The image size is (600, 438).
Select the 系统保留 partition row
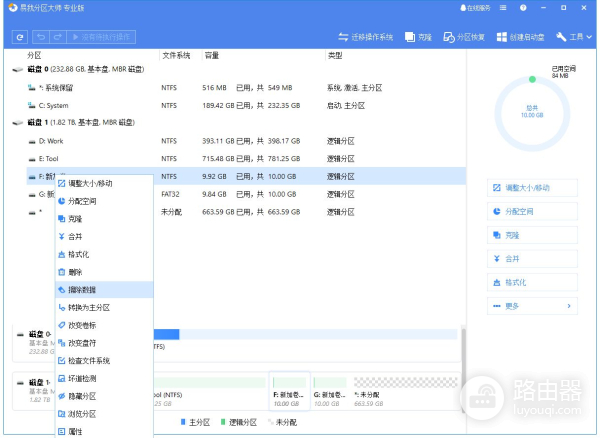tap(246, 88)
